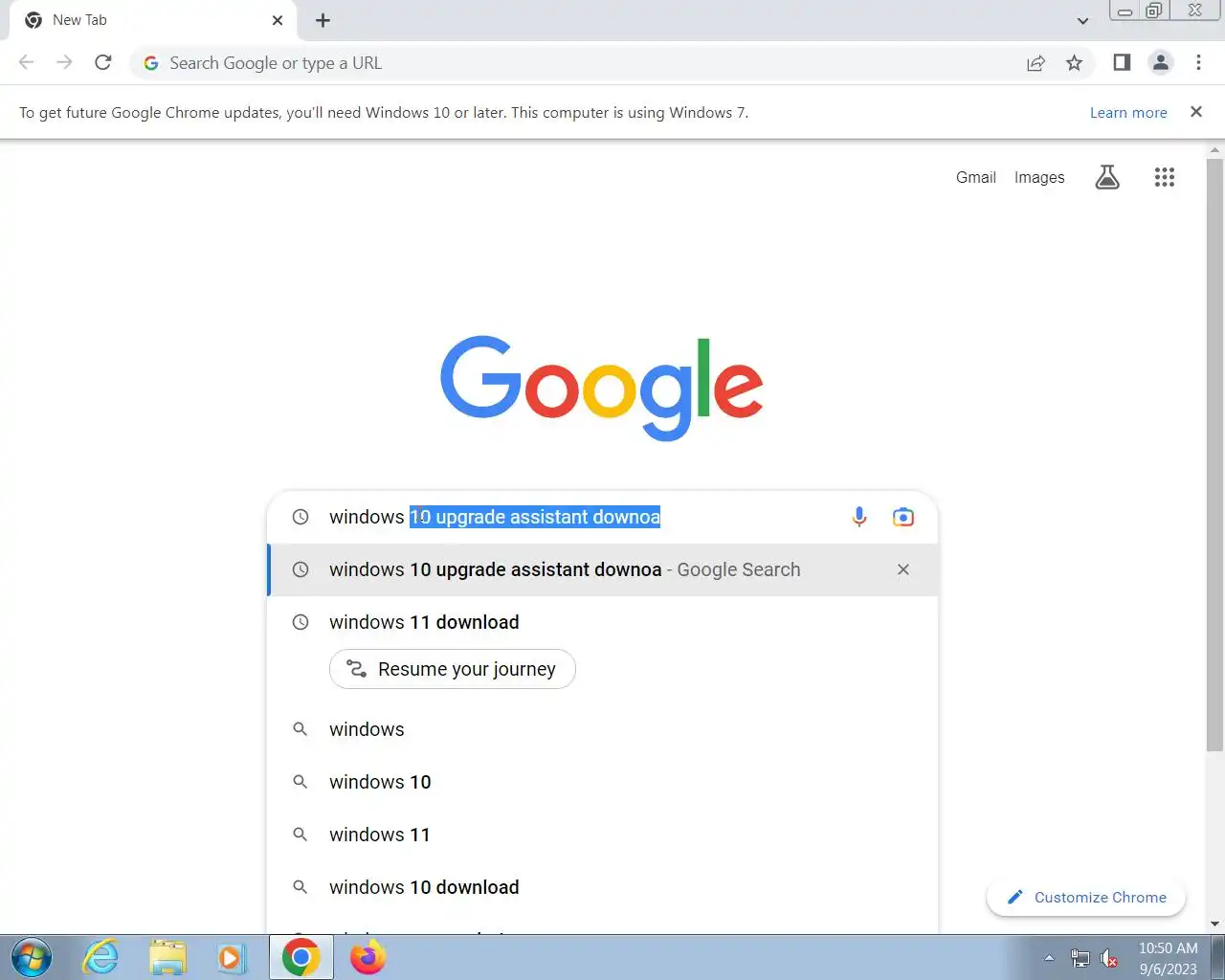Remove the upgrade assistant history suggestion
This screenshot has width=1225, height=980.
coord(902,569)
